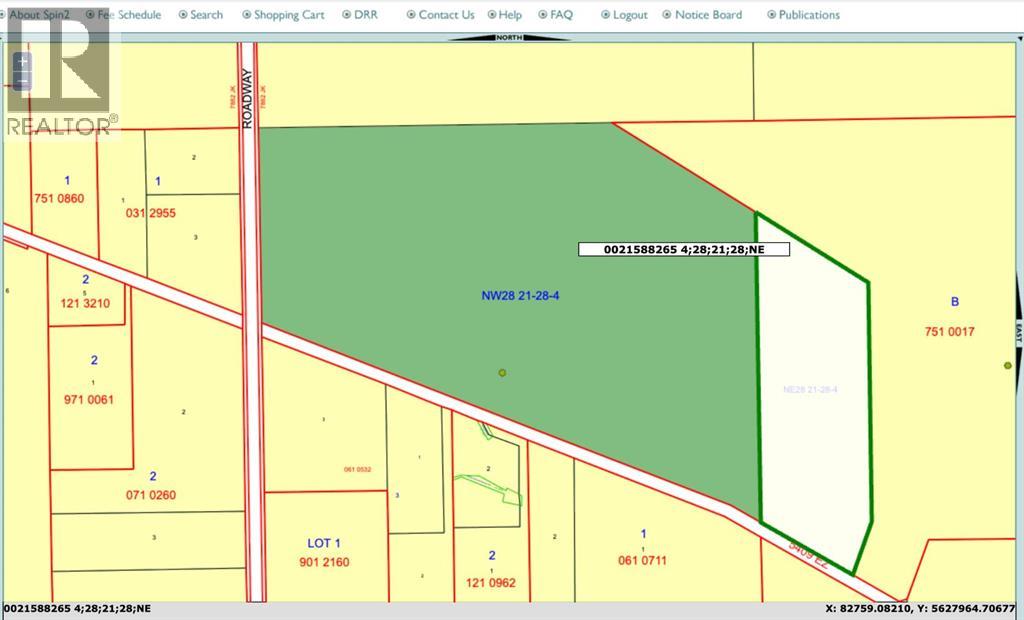1024x620 pixels.
Task: Select plan label 061 0711
Action: (642, 560)
